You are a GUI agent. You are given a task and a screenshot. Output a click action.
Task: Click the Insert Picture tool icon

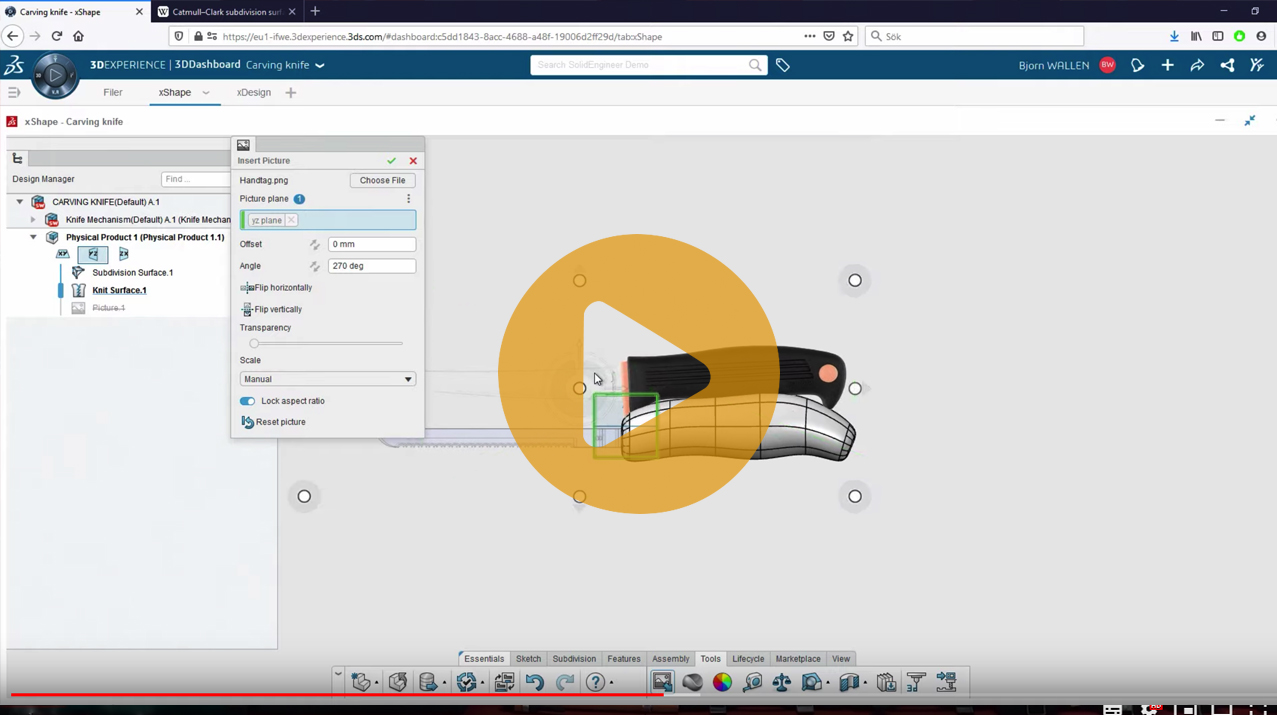(662, 682)
